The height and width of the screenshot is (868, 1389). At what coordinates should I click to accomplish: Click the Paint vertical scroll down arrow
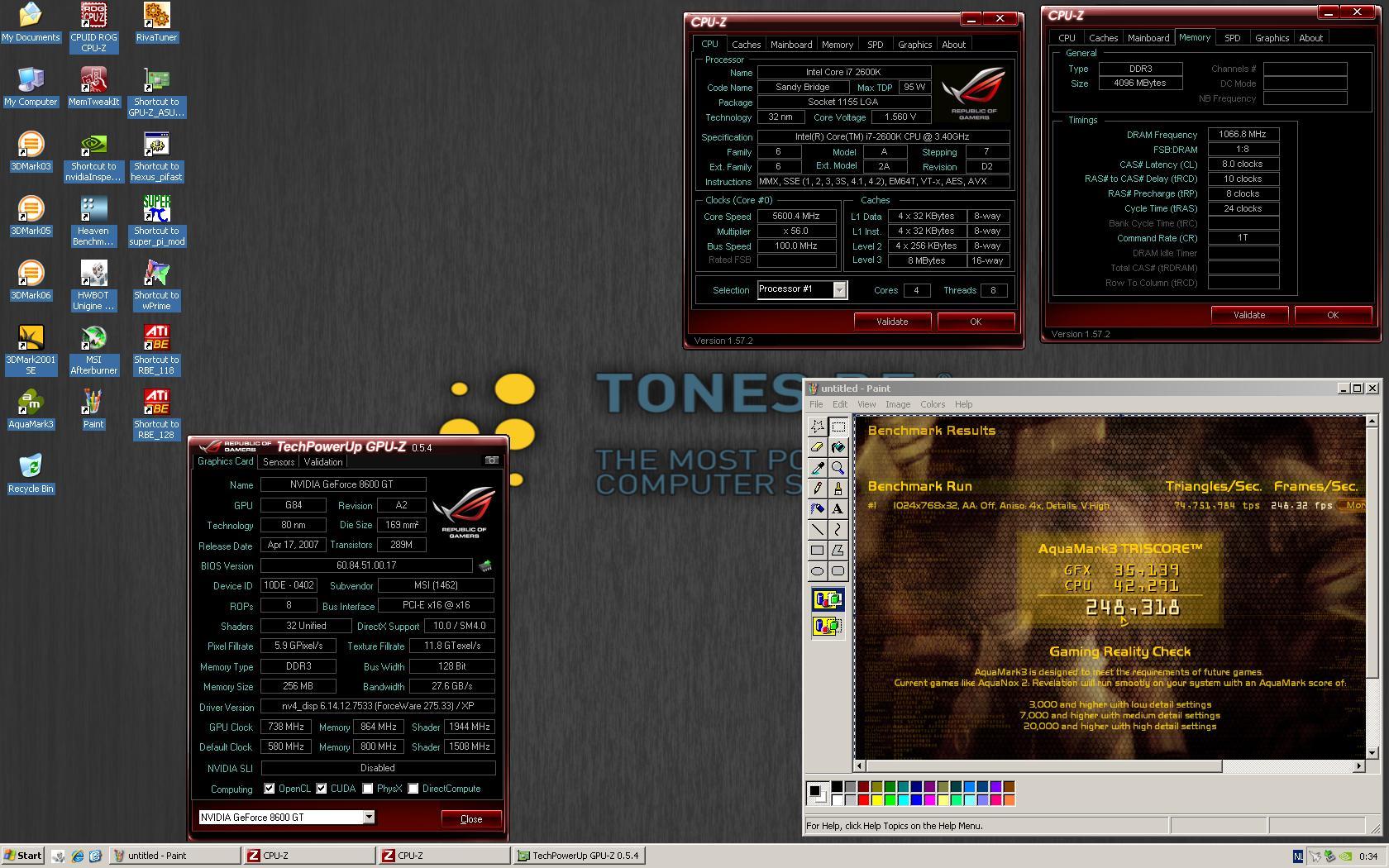click(1372, 752)
